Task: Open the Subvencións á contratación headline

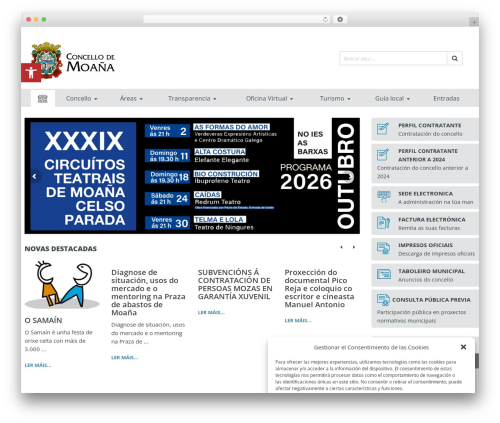Action: 235,284
